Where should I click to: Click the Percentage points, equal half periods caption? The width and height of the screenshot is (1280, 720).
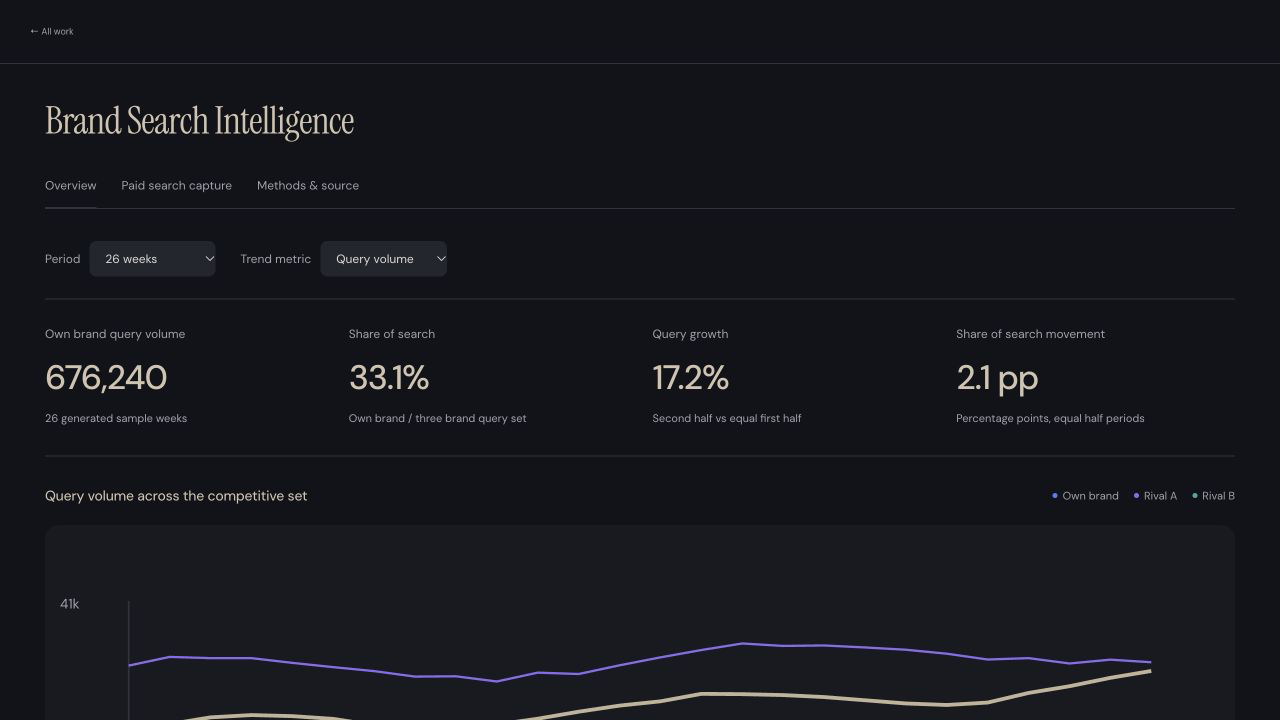1050,418
